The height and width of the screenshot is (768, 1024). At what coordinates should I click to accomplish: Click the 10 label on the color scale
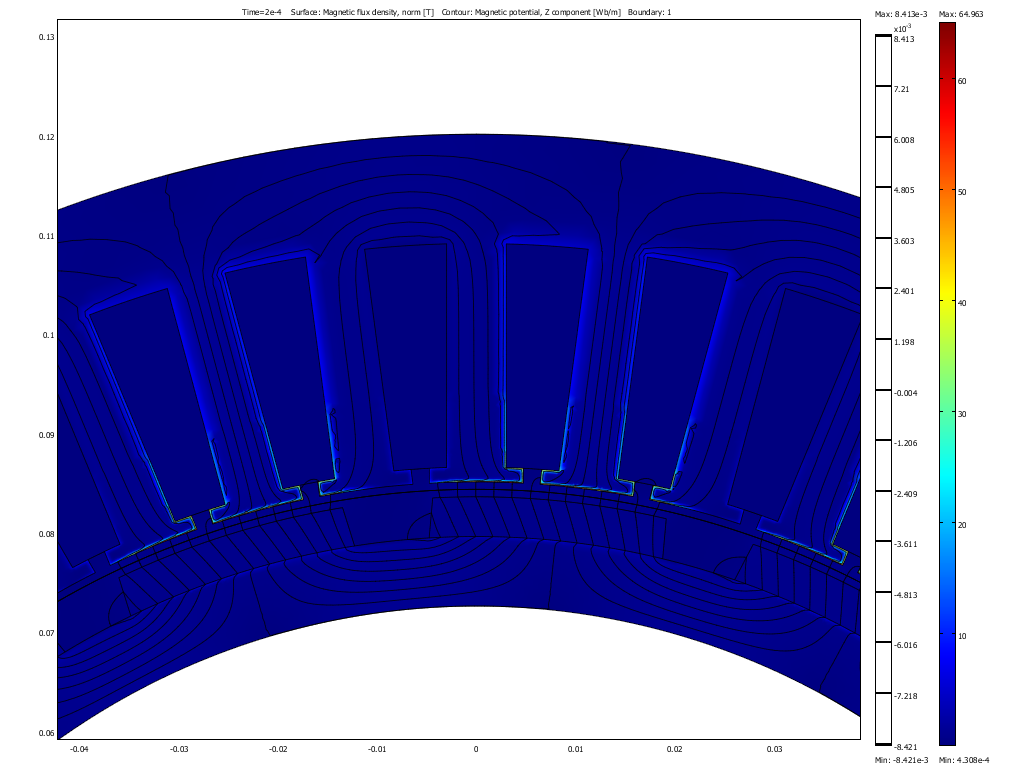click(962, 636)
